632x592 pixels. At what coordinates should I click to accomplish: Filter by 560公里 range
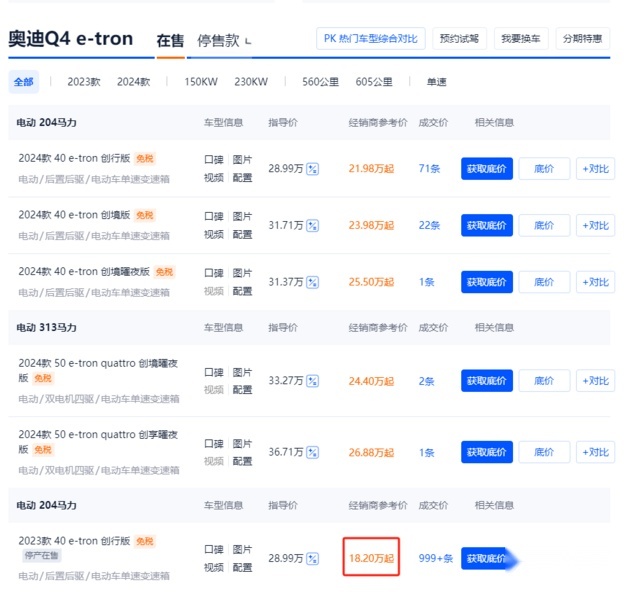(320, 82)
